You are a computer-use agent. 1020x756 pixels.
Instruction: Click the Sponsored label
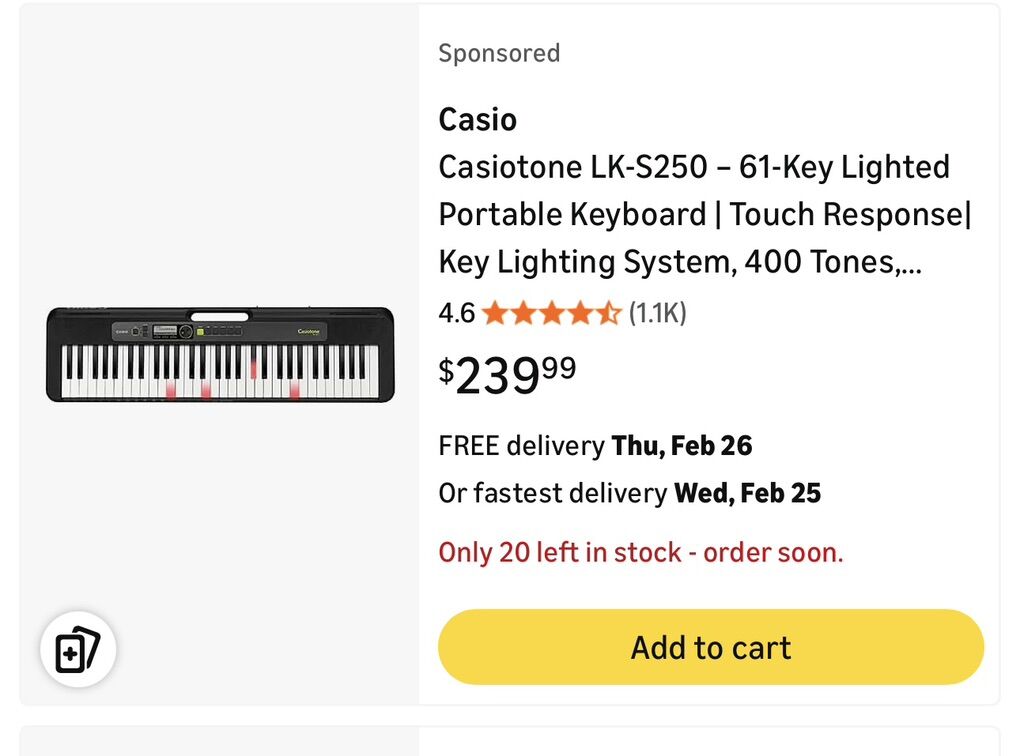click(499, 53)
